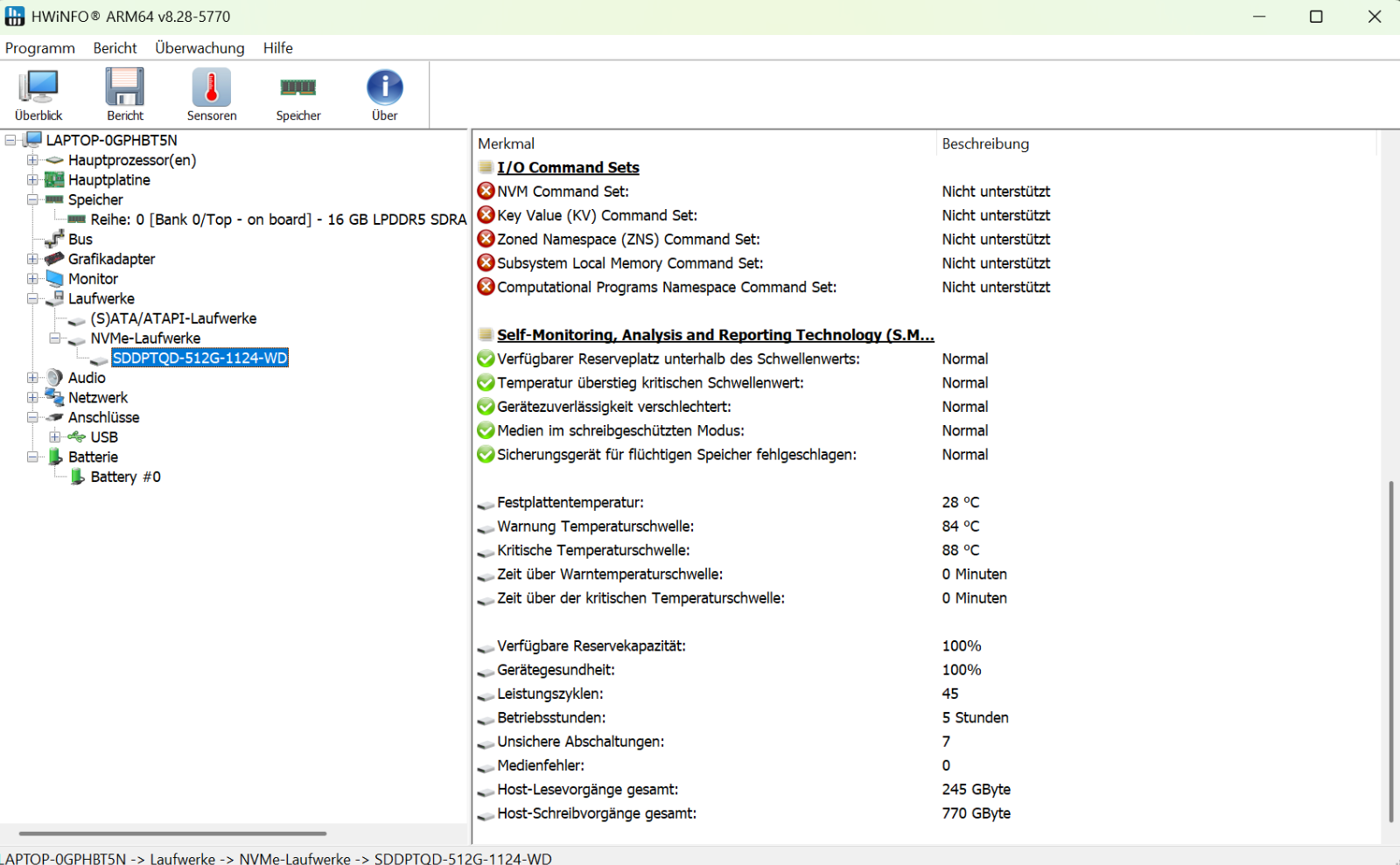Viewport: 1400px width, 865px height.
Task: Open the Überwachung menu
Action: coord(199,48)
